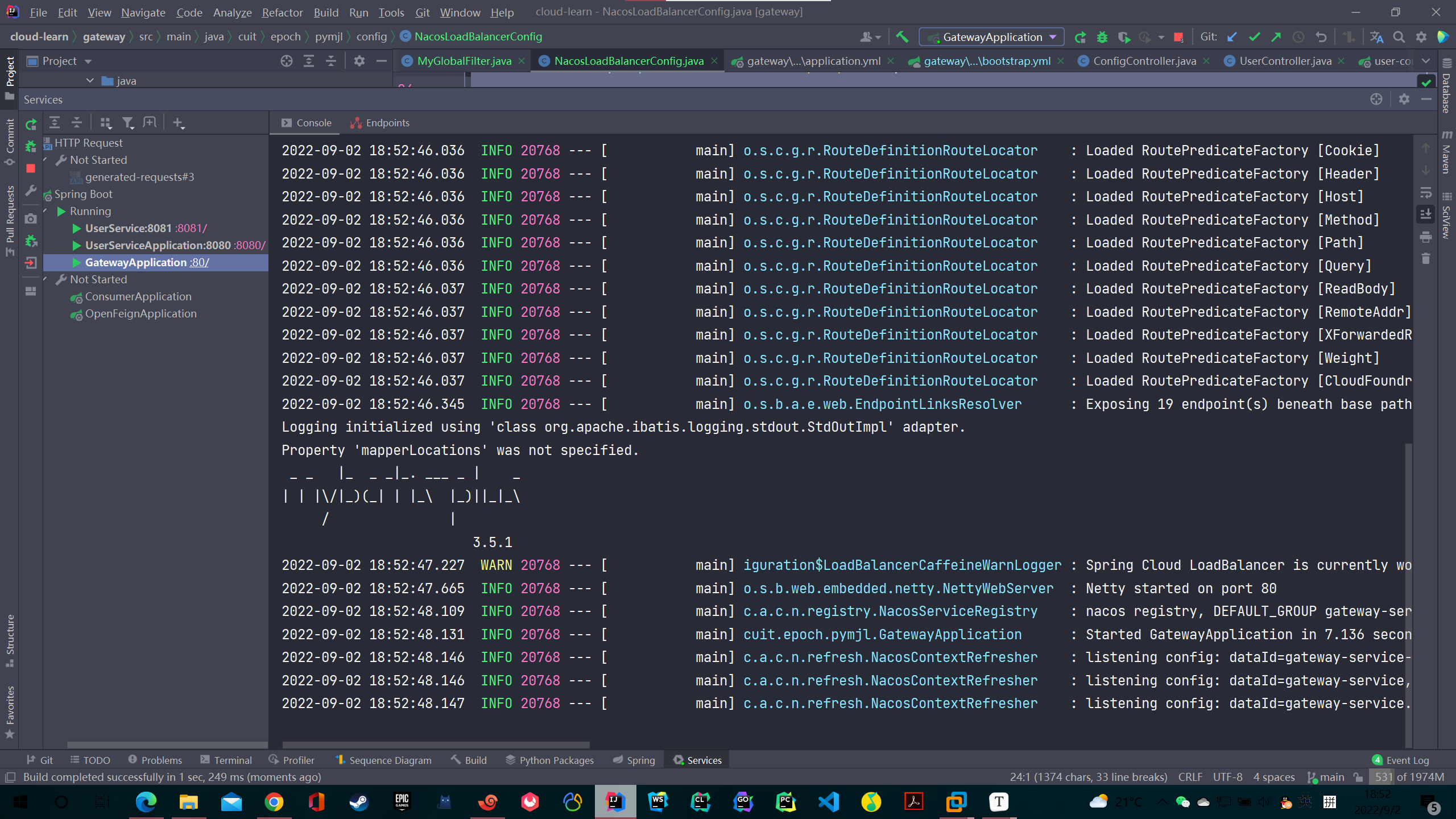This screenshot has width=1456, height=819.
Task: Click the console horizontal scrollbar
Action: [x=436, y=744]
